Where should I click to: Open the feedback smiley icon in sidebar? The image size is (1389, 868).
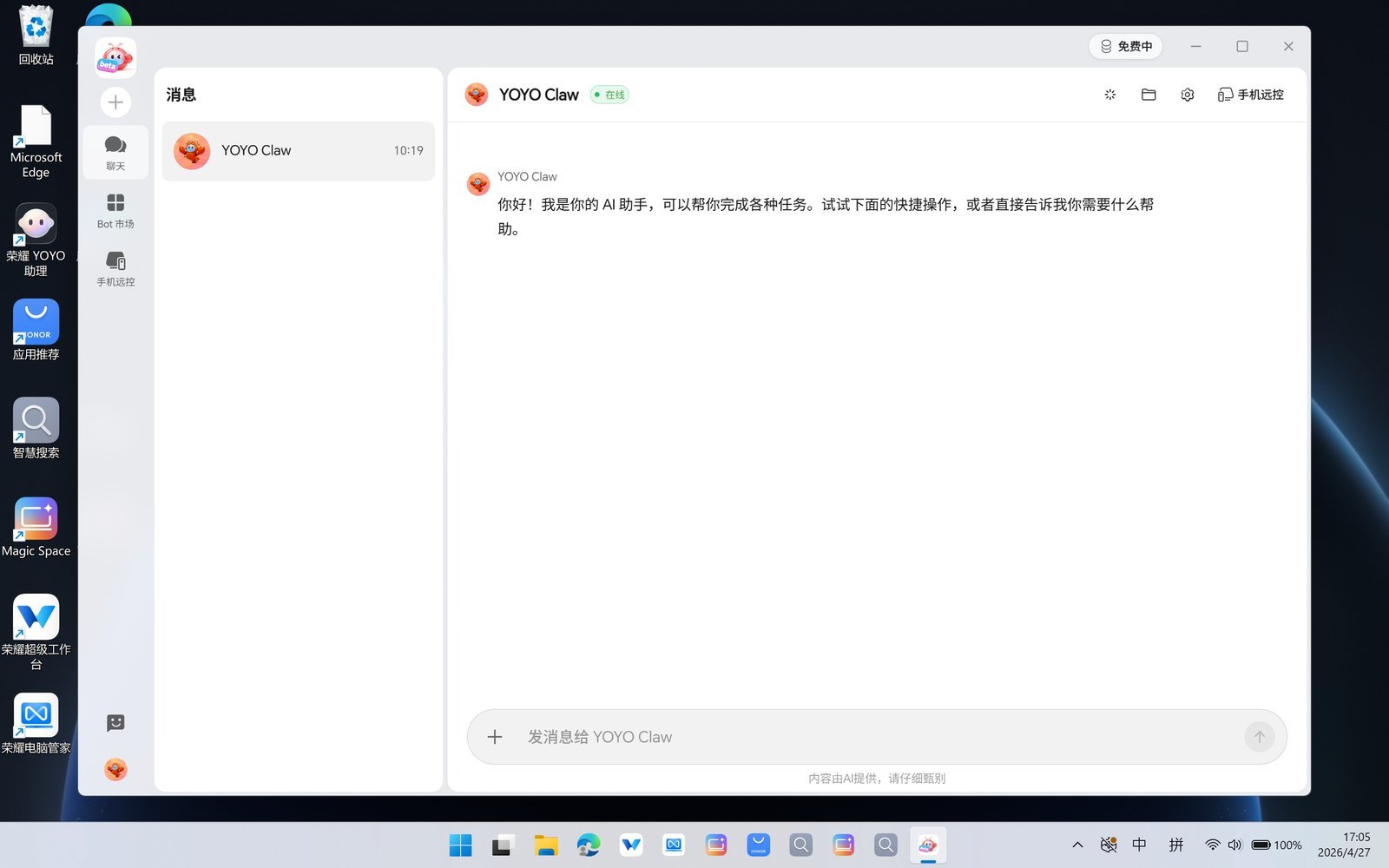115,723
